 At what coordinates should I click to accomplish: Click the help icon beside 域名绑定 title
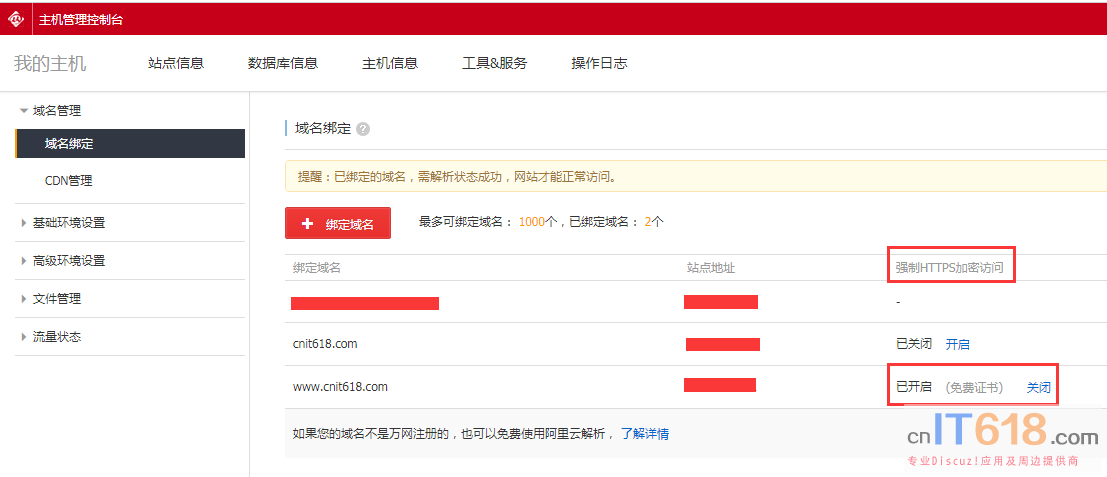coord(363,129)
